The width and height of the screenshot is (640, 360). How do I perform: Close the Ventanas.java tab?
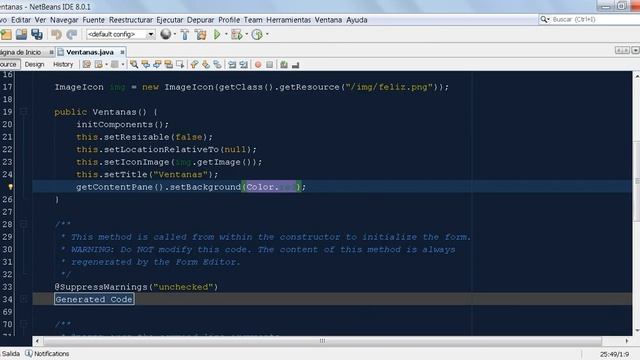[122, 52]
